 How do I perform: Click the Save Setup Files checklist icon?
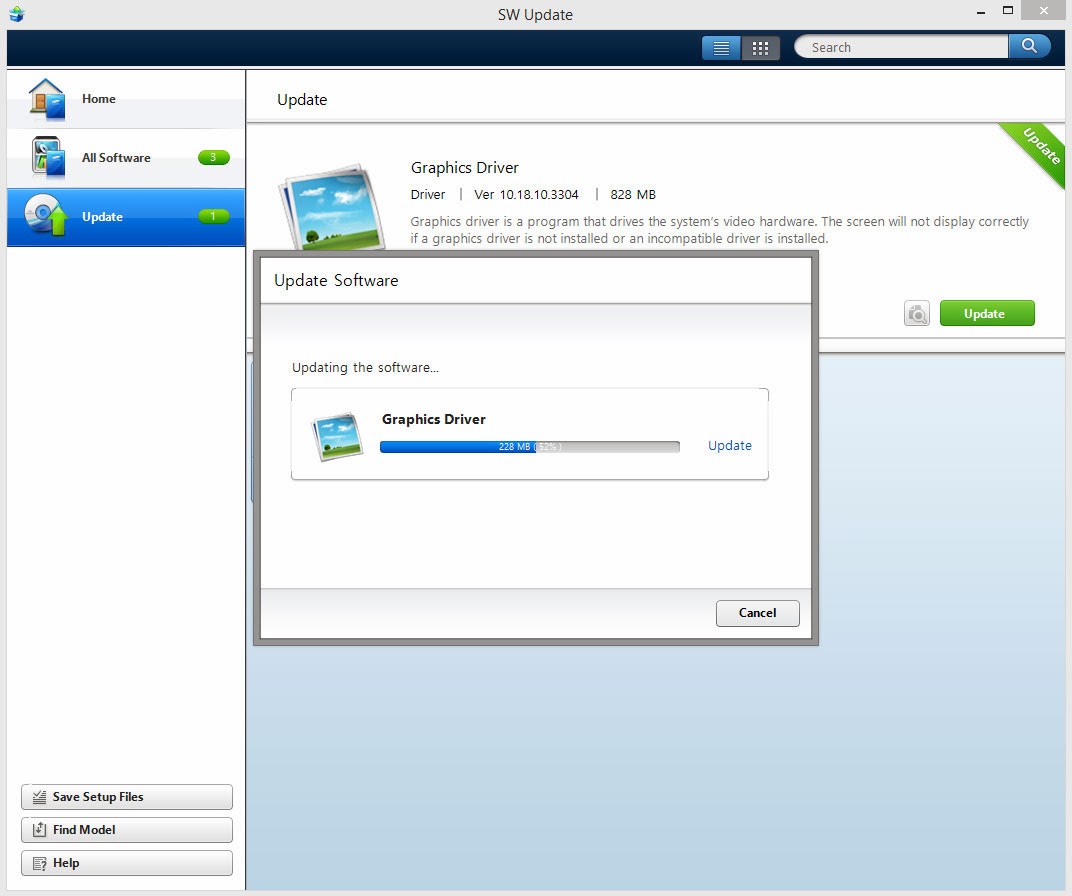click(x=40, y=797)
